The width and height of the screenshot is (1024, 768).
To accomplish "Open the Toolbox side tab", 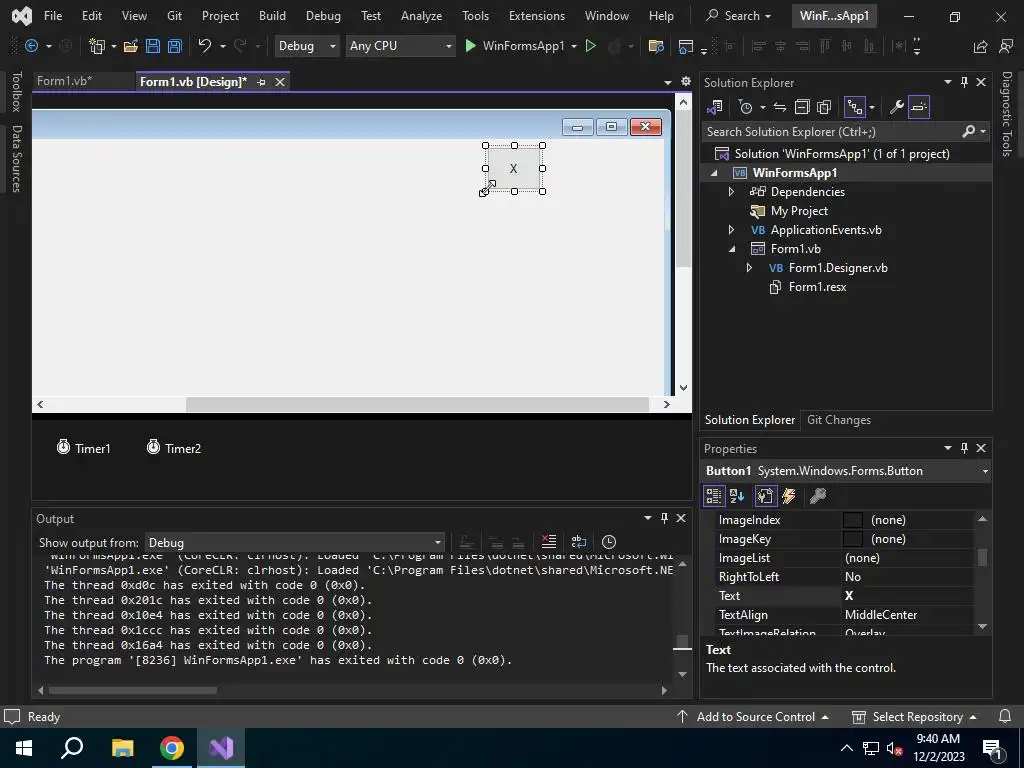I will point(17,91).
